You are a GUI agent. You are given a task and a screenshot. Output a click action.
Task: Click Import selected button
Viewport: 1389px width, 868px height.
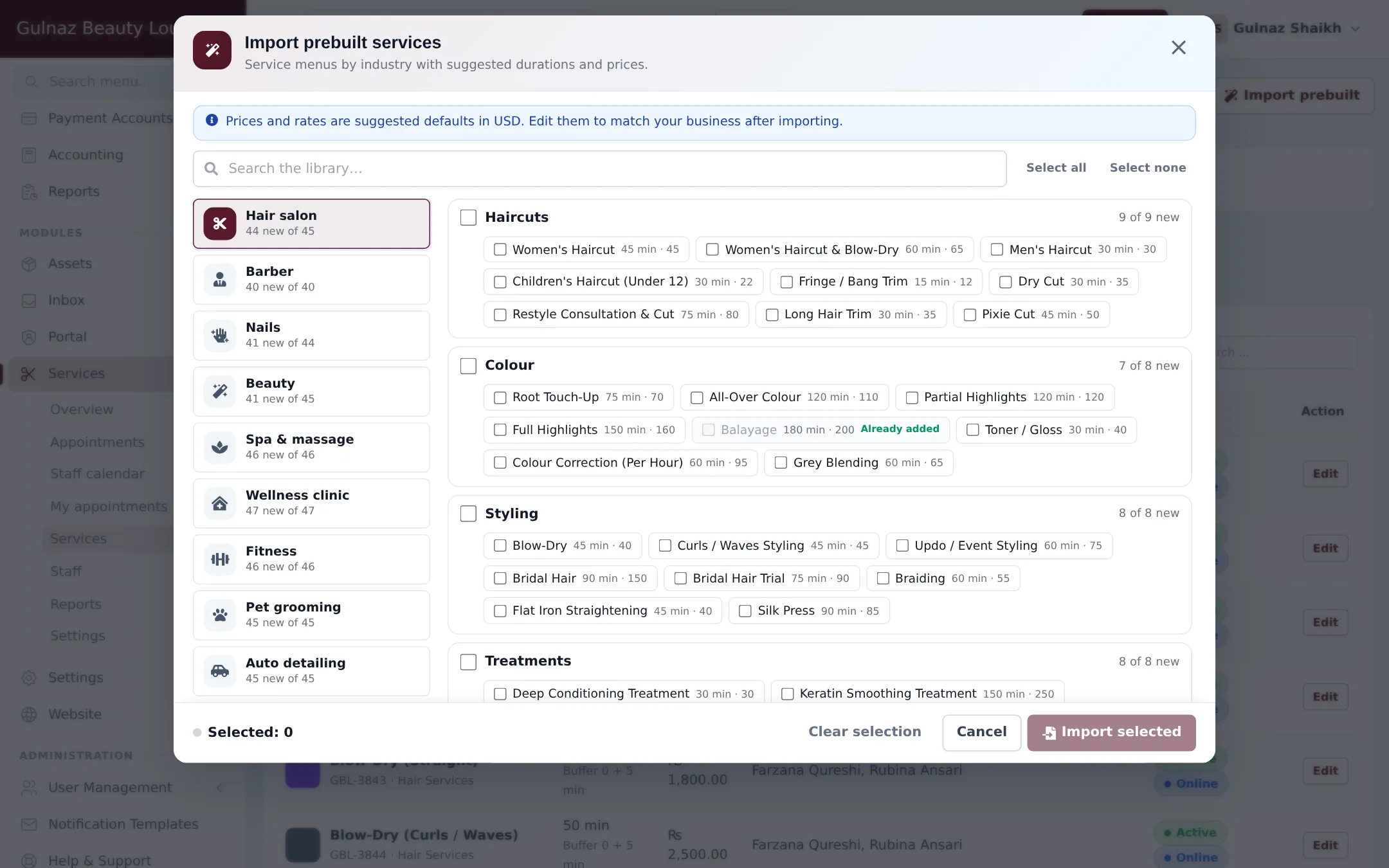click(x=1111, y=732)
